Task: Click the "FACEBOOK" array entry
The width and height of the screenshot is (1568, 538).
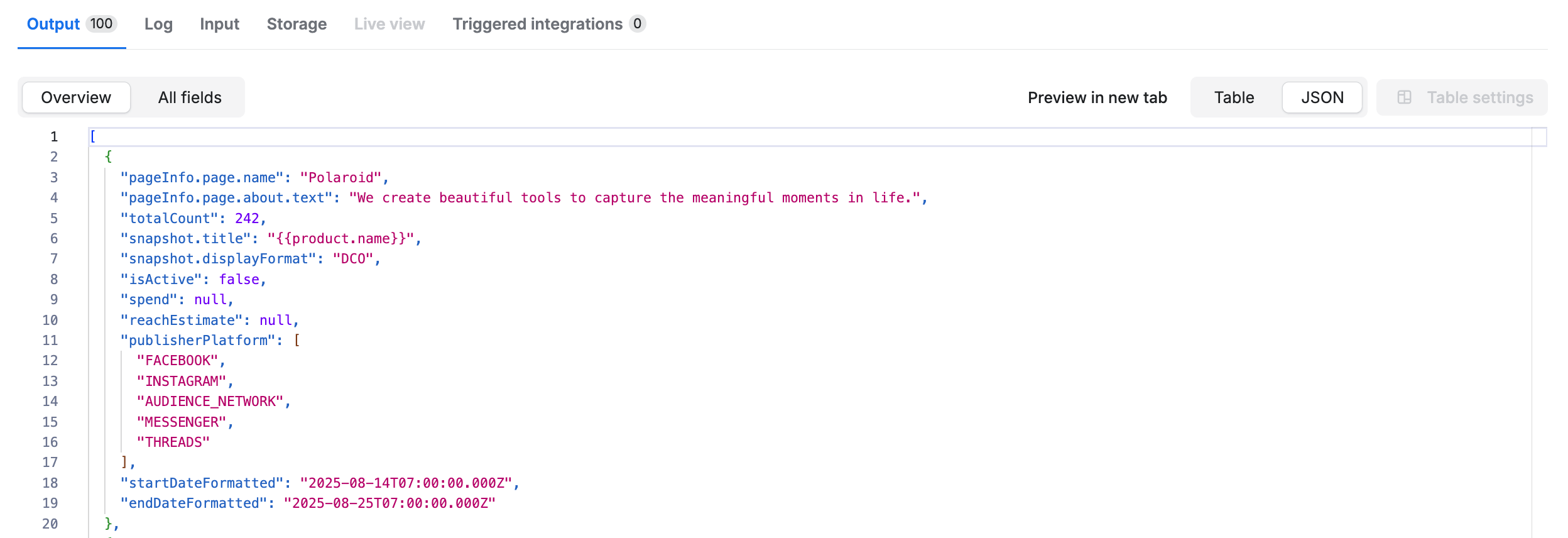Action: [177, 361]
